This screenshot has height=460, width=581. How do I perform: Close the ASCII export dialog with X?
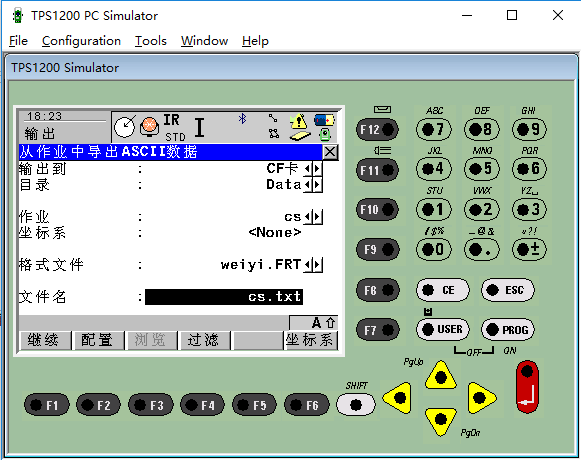click(330, 152)
